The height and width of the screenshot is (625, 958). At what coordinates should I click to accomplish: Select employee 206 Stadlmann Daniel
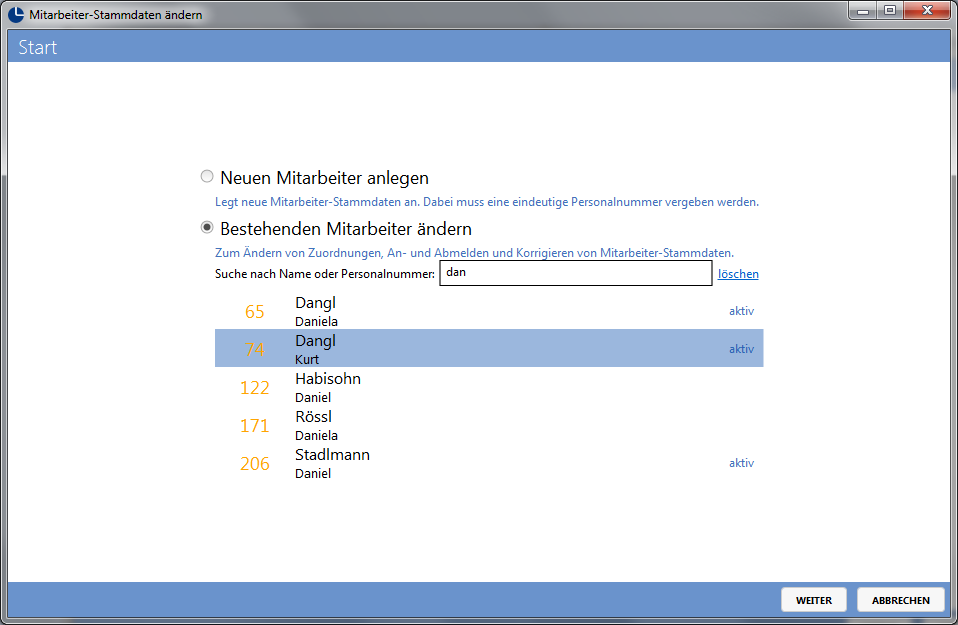[x=489, y=462]
